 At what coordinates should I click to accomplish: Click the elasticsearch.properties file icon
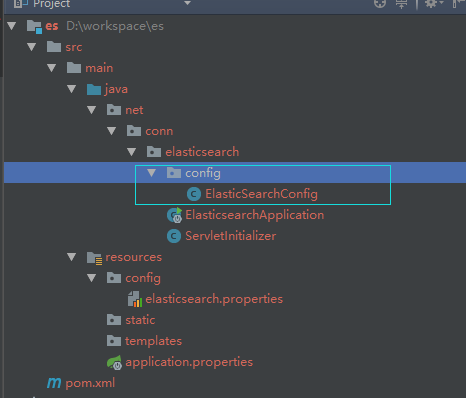click(135, 299)
